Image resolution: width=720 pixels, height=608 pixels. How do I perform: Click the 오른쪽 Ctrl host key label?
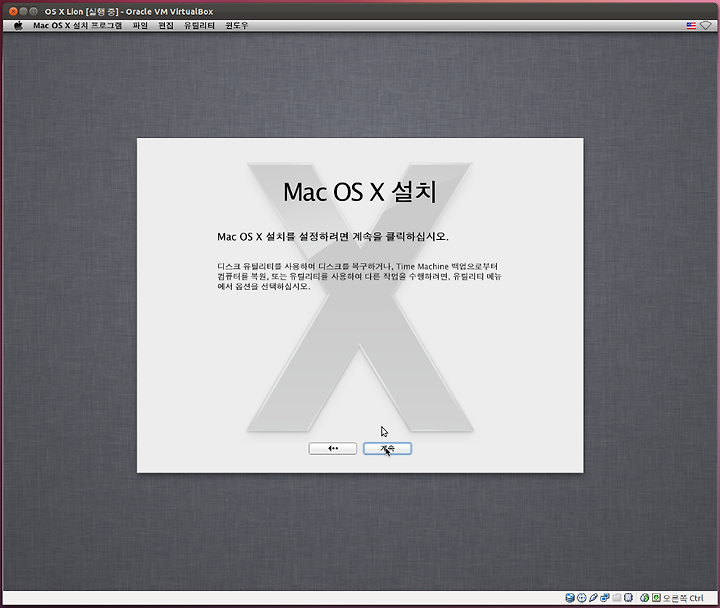pyautogui.click(x=683, y=598)
